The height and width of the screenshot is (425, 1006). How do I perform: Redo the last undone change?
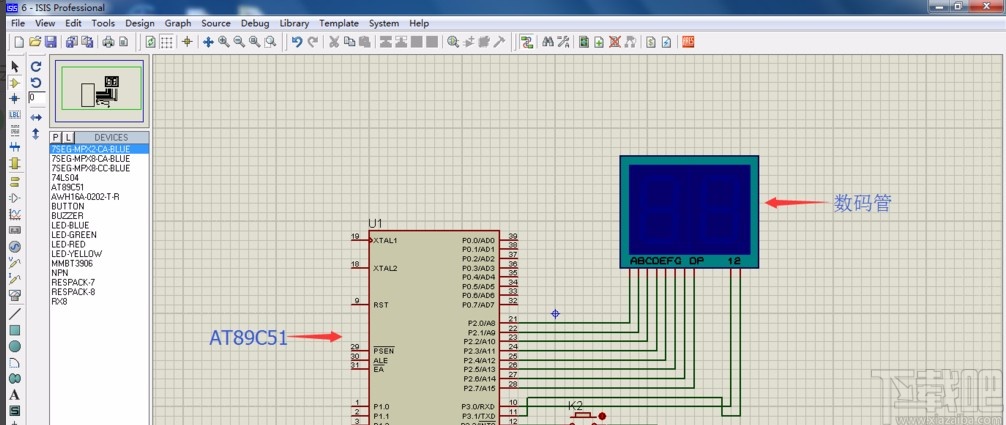pos(312,42)
